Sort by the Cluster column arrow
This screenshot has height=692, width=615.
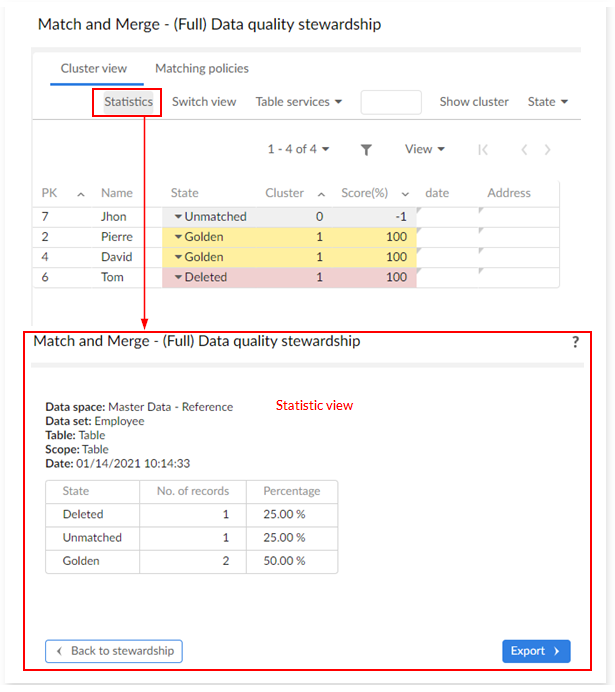coord(321,194)
